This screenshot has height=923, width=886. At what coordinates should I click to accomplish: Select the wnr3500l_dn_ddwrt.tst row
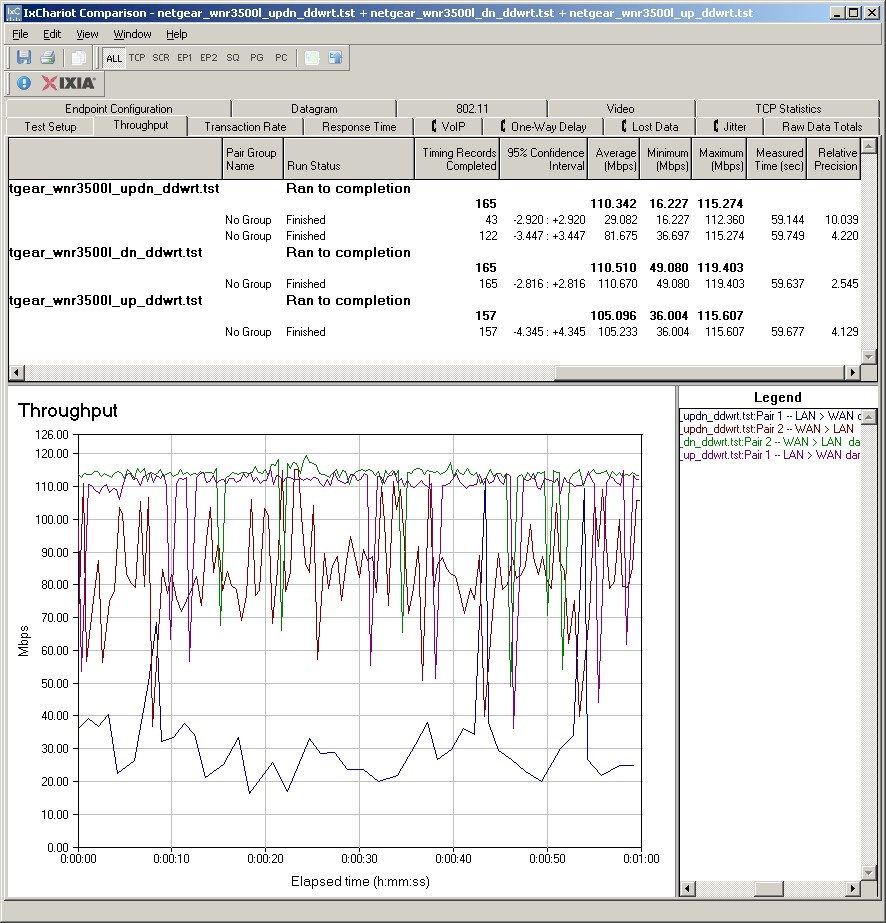[x=434, y=253]
